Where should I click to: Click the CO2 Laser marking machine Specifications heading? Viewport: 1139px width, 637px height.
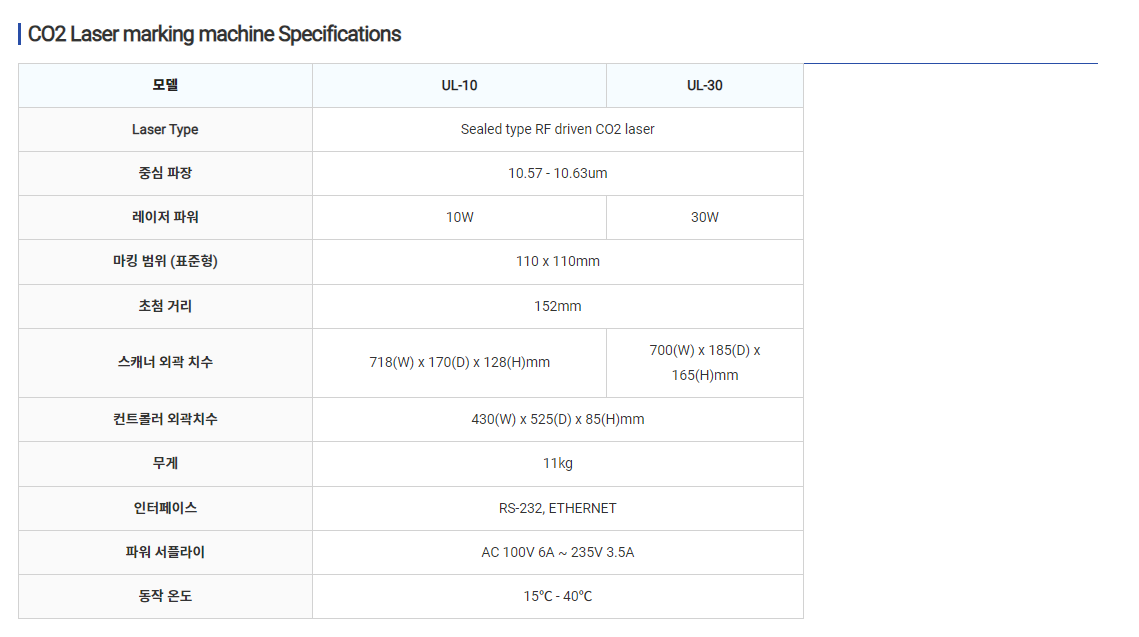click(214, 34)
